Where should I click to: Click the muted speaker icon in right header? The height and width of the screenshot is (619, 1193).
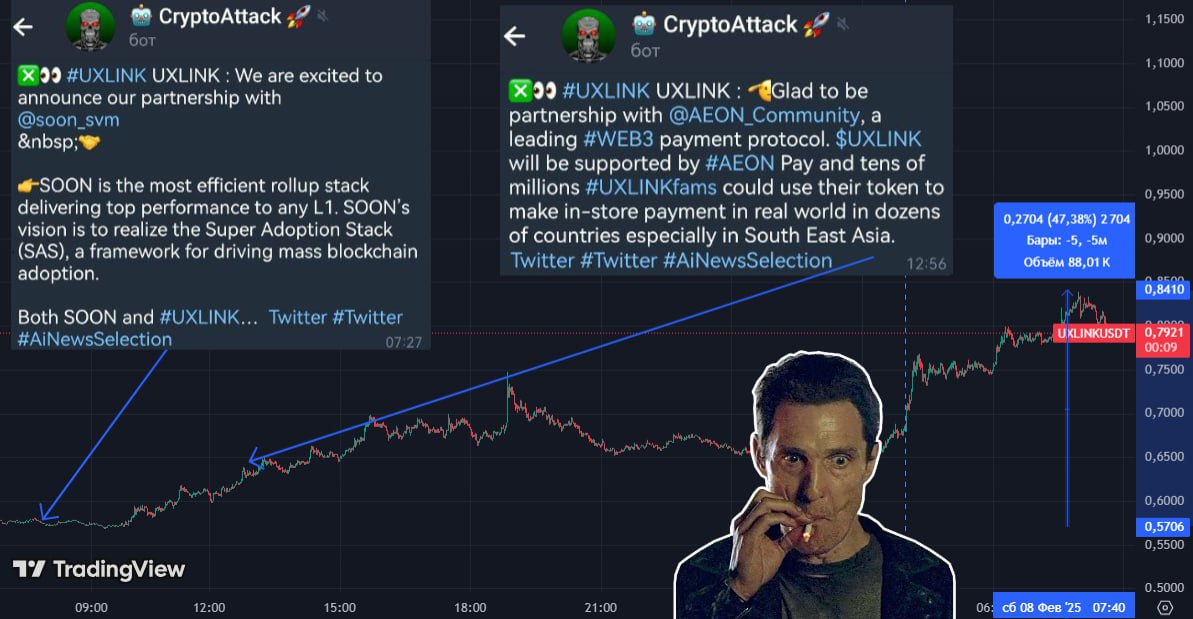tap(843, 24)
